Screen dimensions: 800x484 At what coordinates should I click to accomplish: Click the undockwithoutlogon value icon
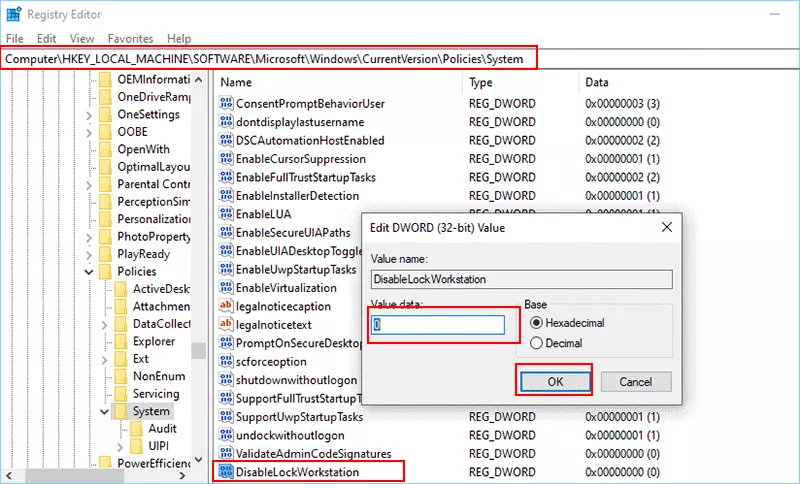226,435
